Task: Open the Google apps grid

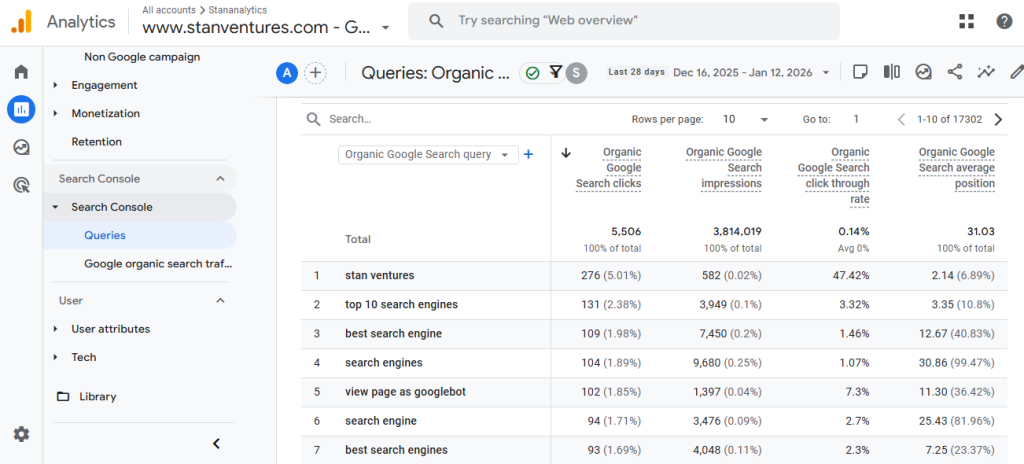Action: 966,21
